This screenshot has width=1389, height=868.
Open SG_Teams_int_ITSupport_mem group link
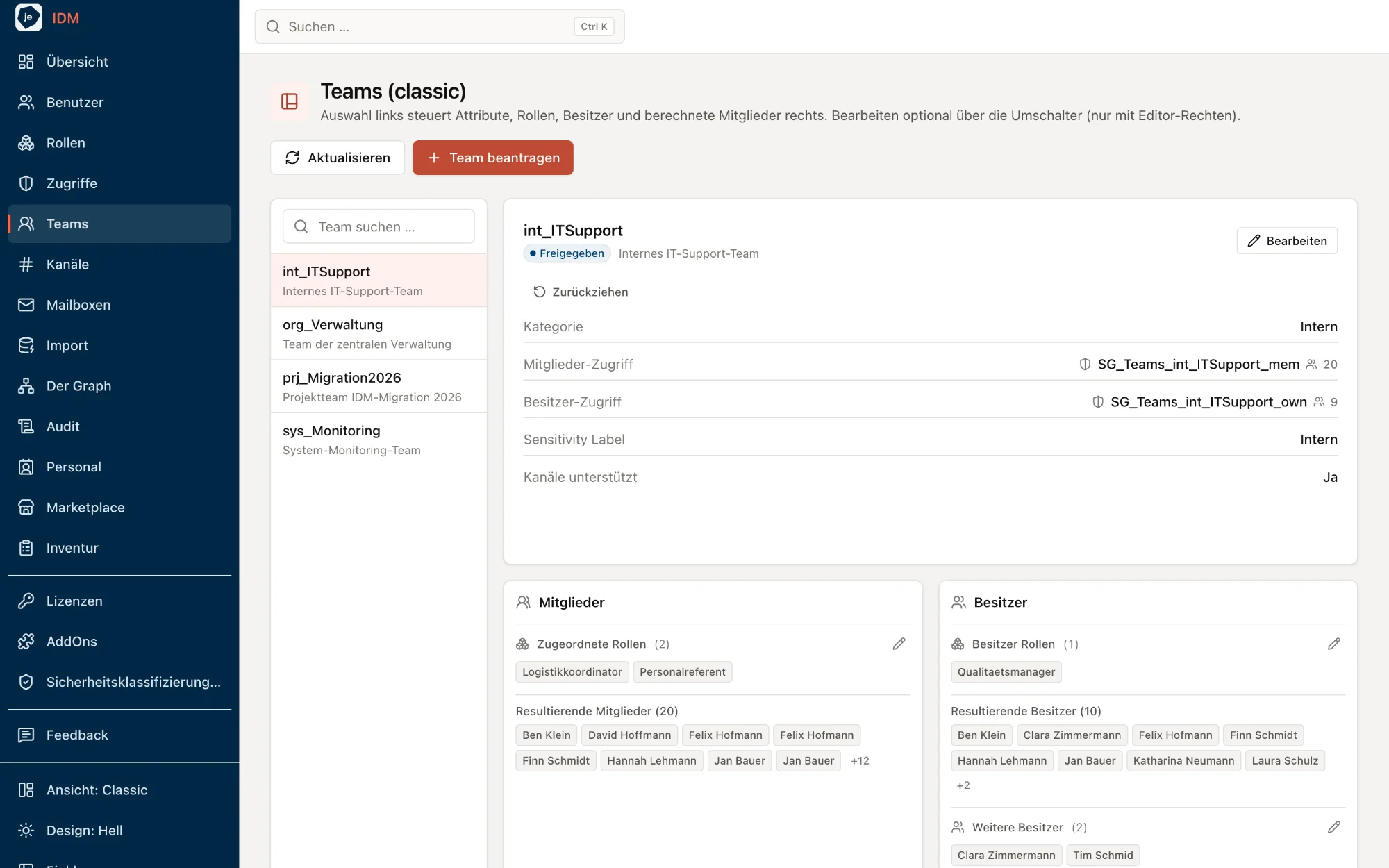[1198, 364]
